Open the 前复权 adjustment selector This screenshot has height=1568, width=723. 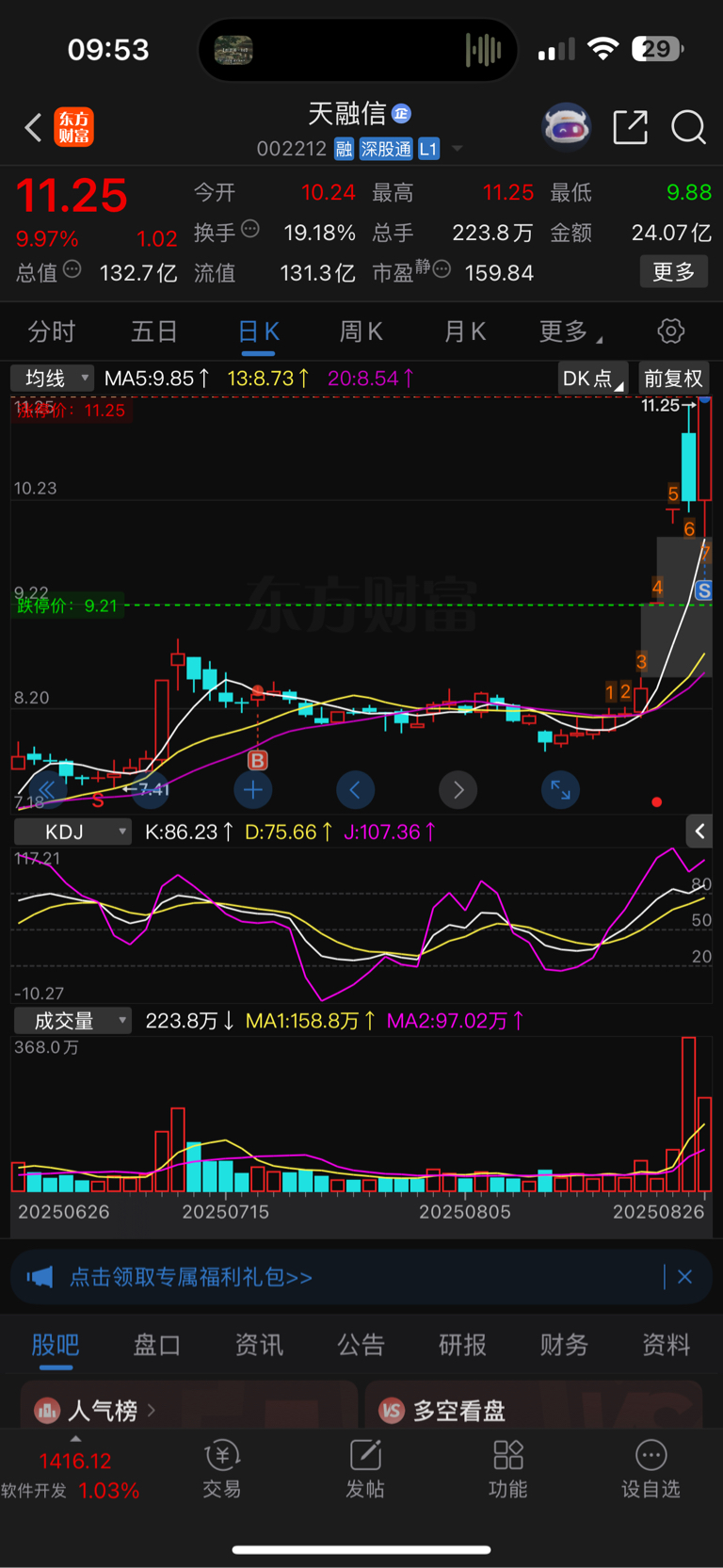[x=673, y=379]
